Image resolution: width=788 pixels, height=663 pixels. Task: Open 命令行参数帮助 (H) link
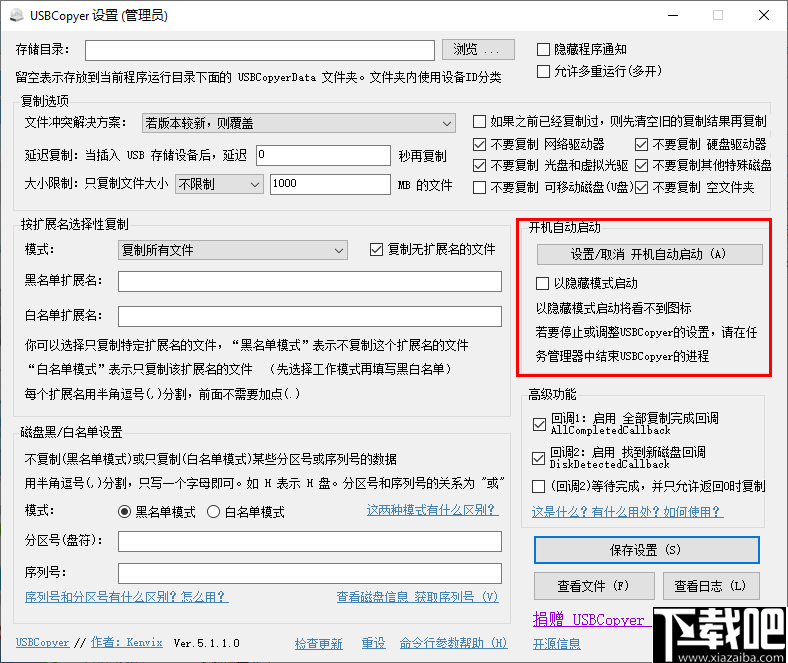[453, 643]
